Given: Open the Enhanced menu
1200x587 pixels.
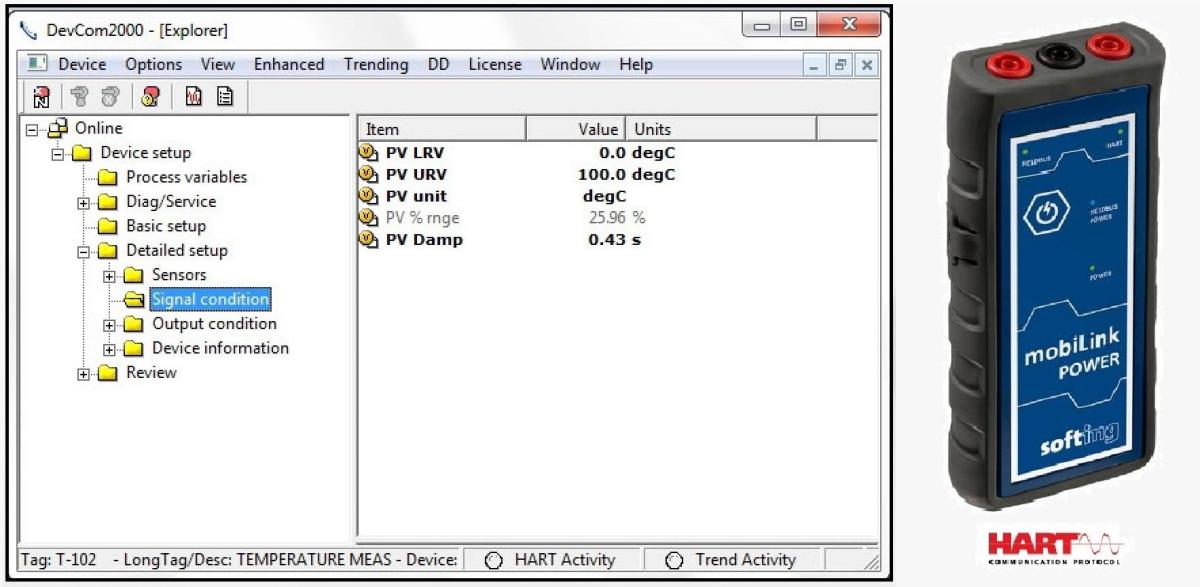Looking at the screenshot, I should [289, 64].
